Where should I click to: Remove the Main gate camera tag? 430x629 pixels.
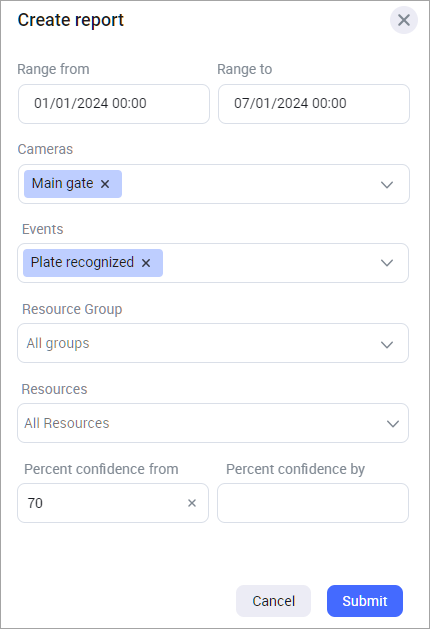[x=105, y=184]
